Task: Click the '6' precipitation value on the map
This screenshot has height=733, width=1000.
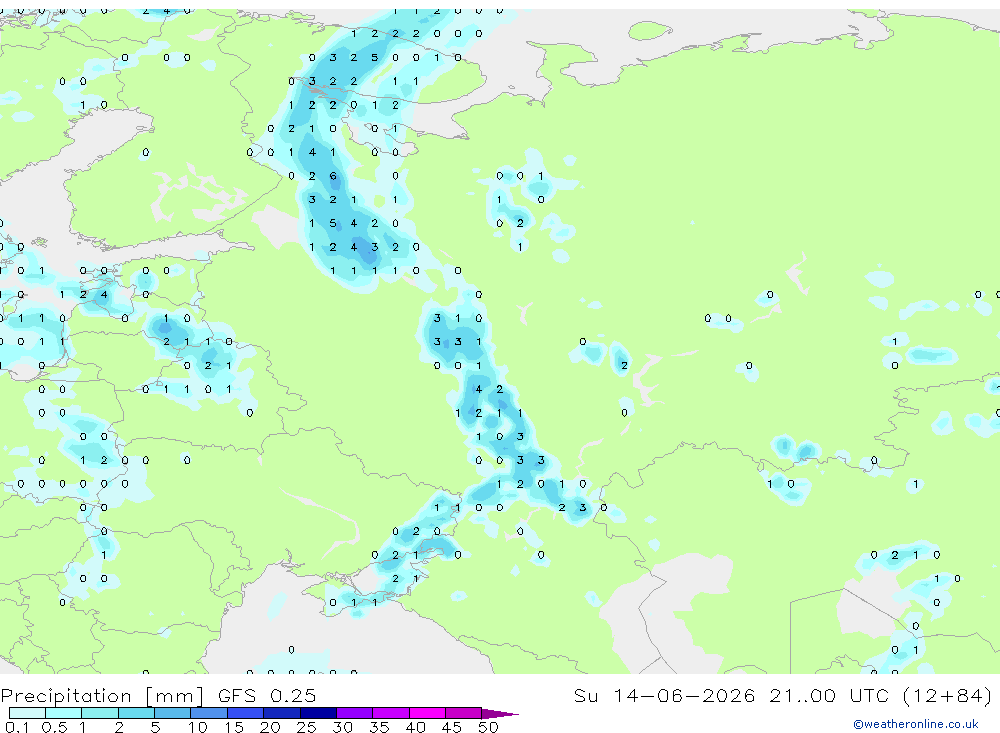Action: click(333, 176)
